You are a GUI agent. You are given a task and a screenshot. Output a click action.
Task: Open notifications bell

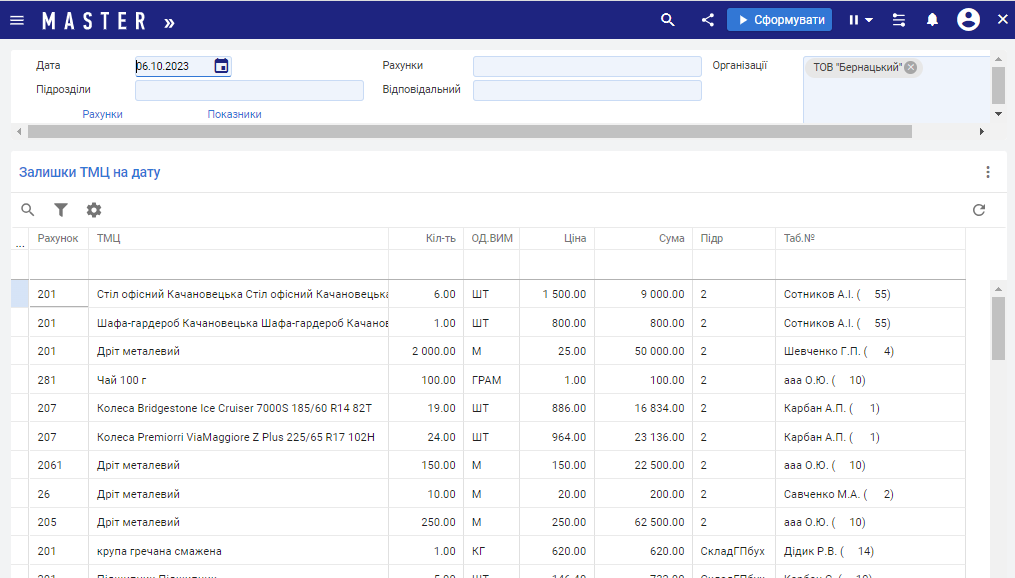pyautogui.click(x=932, y=20)
